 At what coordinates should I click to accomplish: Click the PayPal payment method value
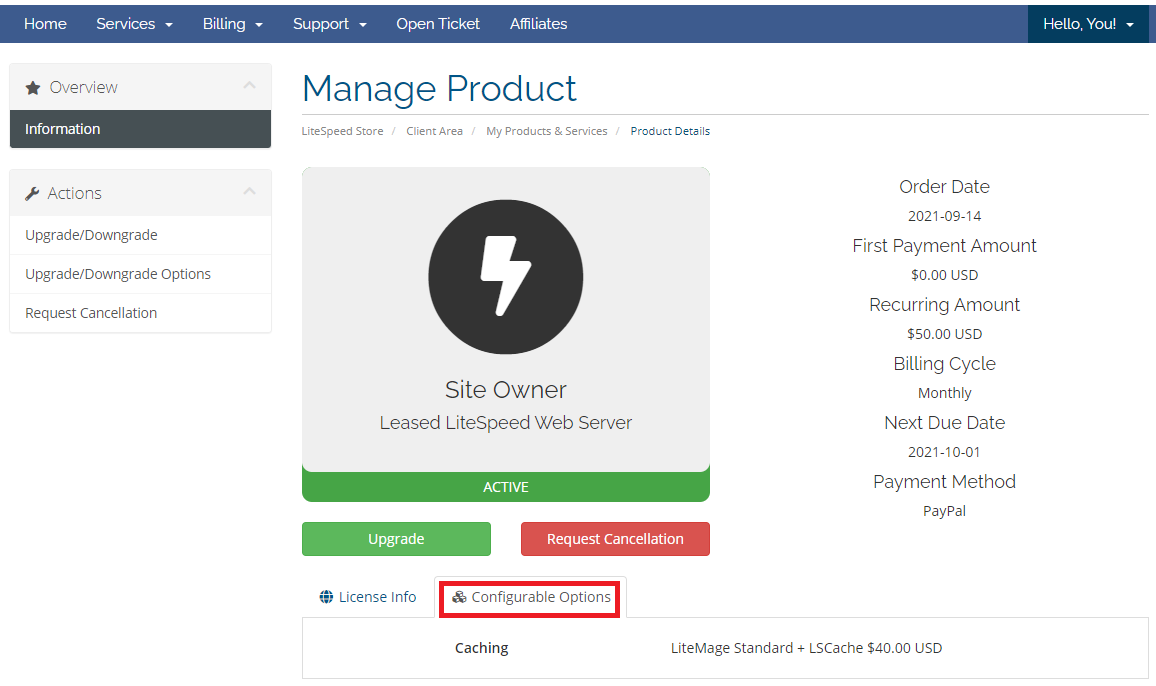coord(944,511)
